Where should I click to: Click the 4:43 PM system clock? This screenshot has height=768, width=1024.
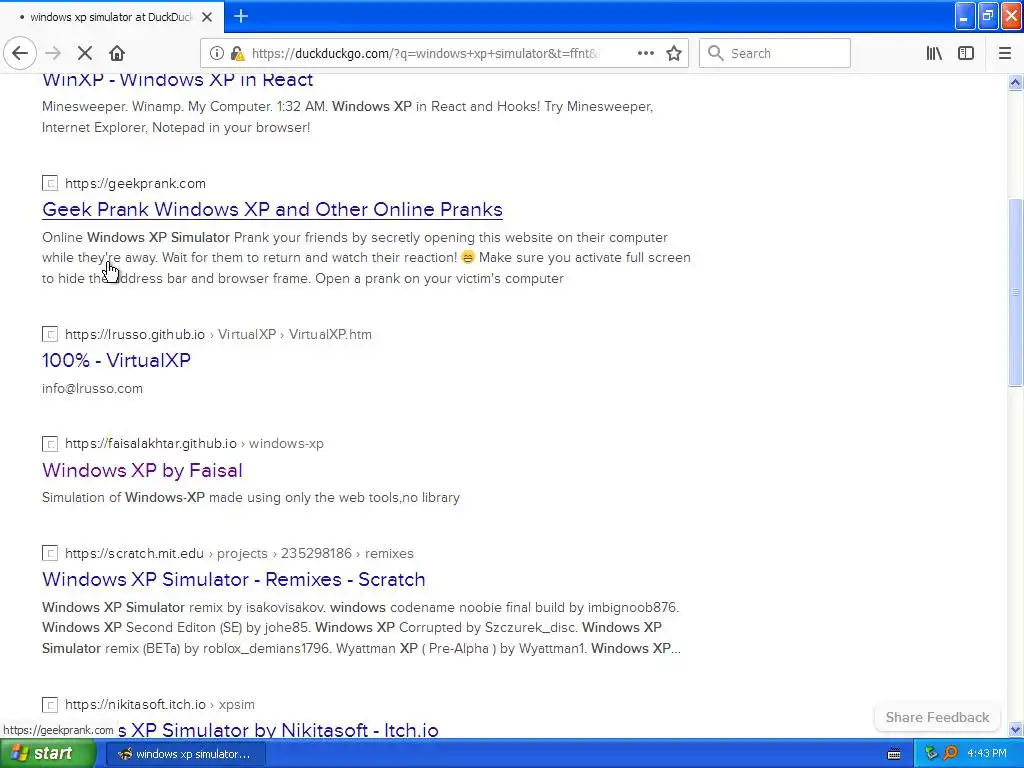987,754
